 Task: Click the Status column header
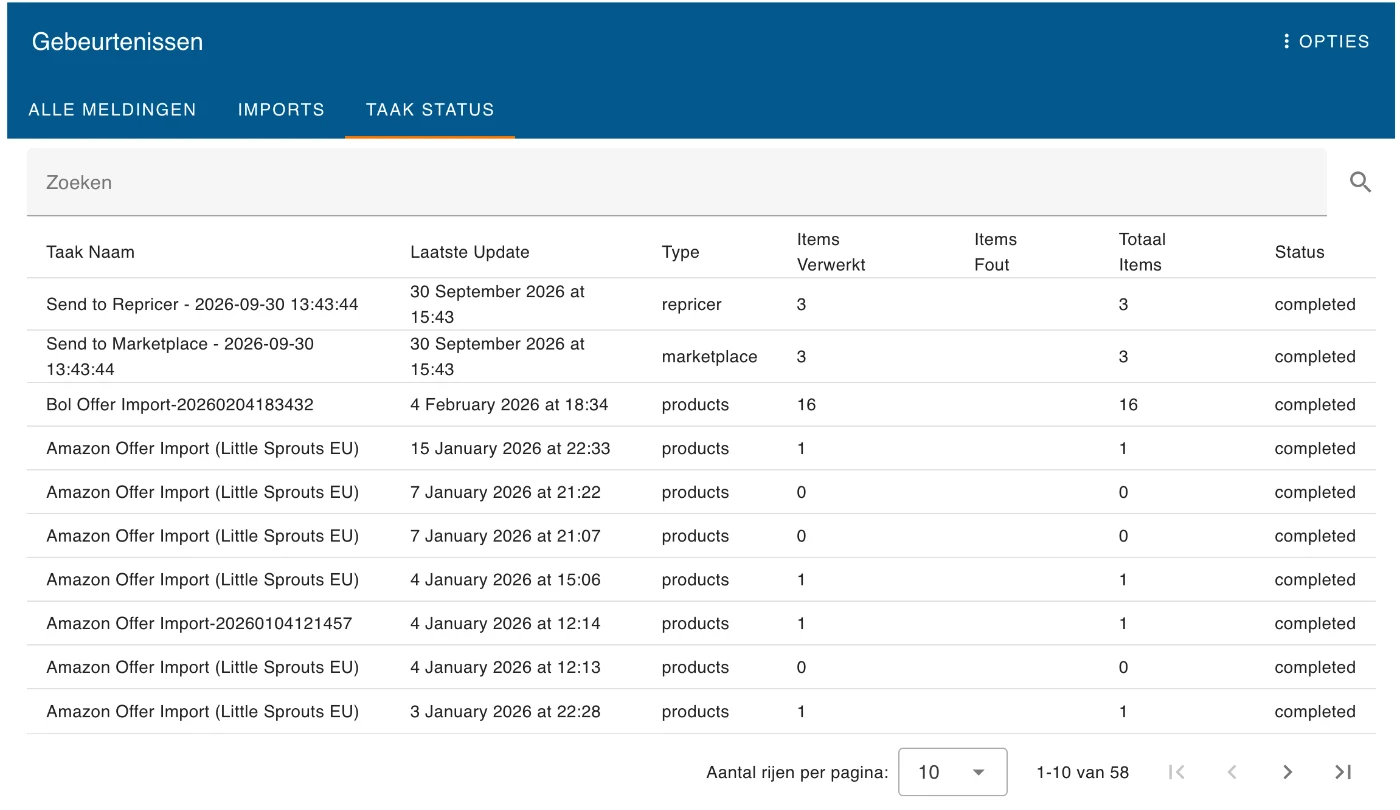pyautogui.click(x=1299, y=252)
